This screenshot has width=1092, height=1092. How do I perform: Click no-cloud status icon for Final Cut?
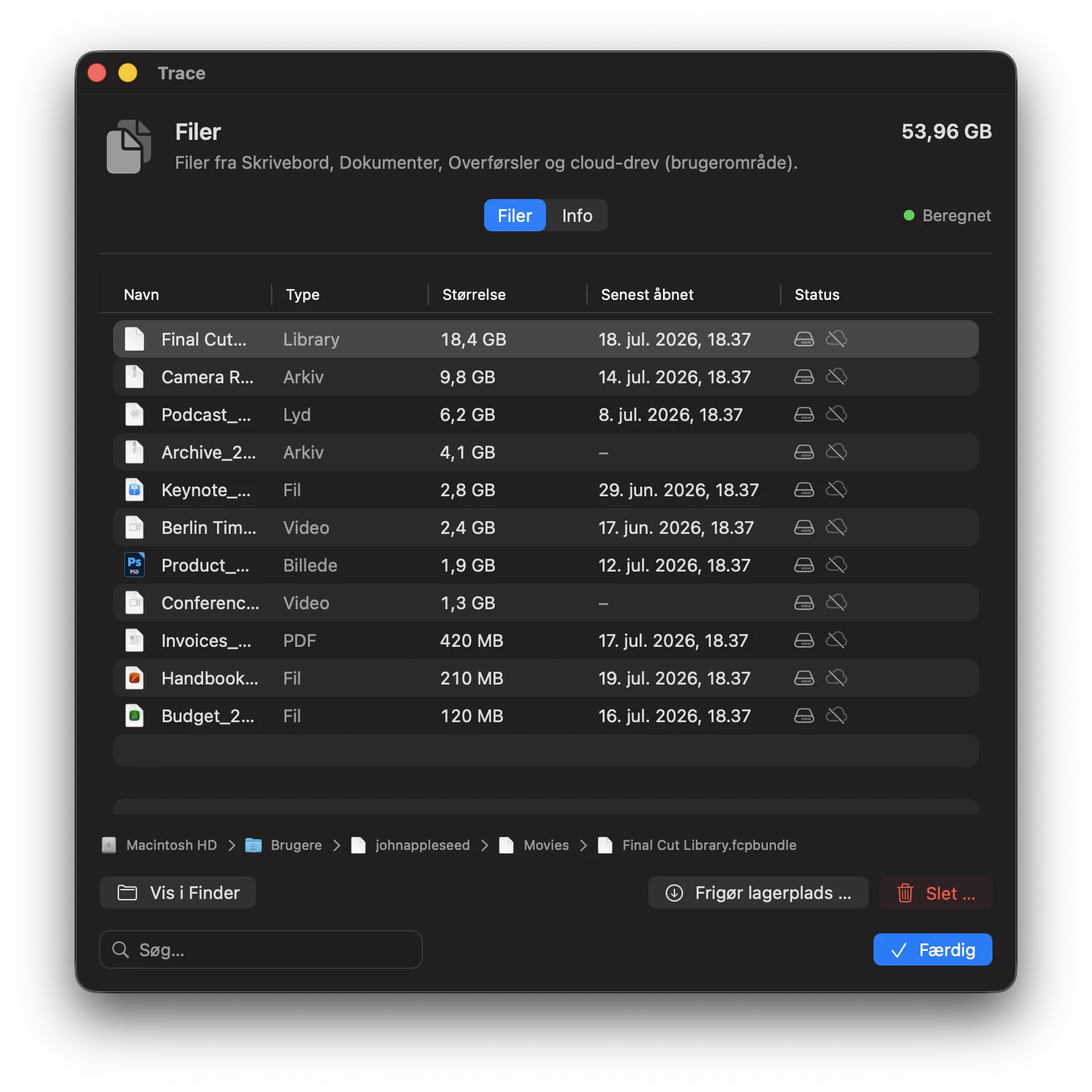[836, 339]
